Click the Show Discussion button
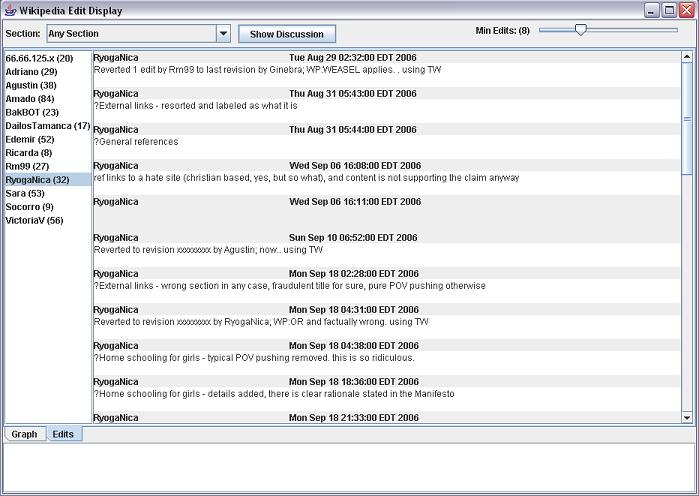 [x=287, y=34]
